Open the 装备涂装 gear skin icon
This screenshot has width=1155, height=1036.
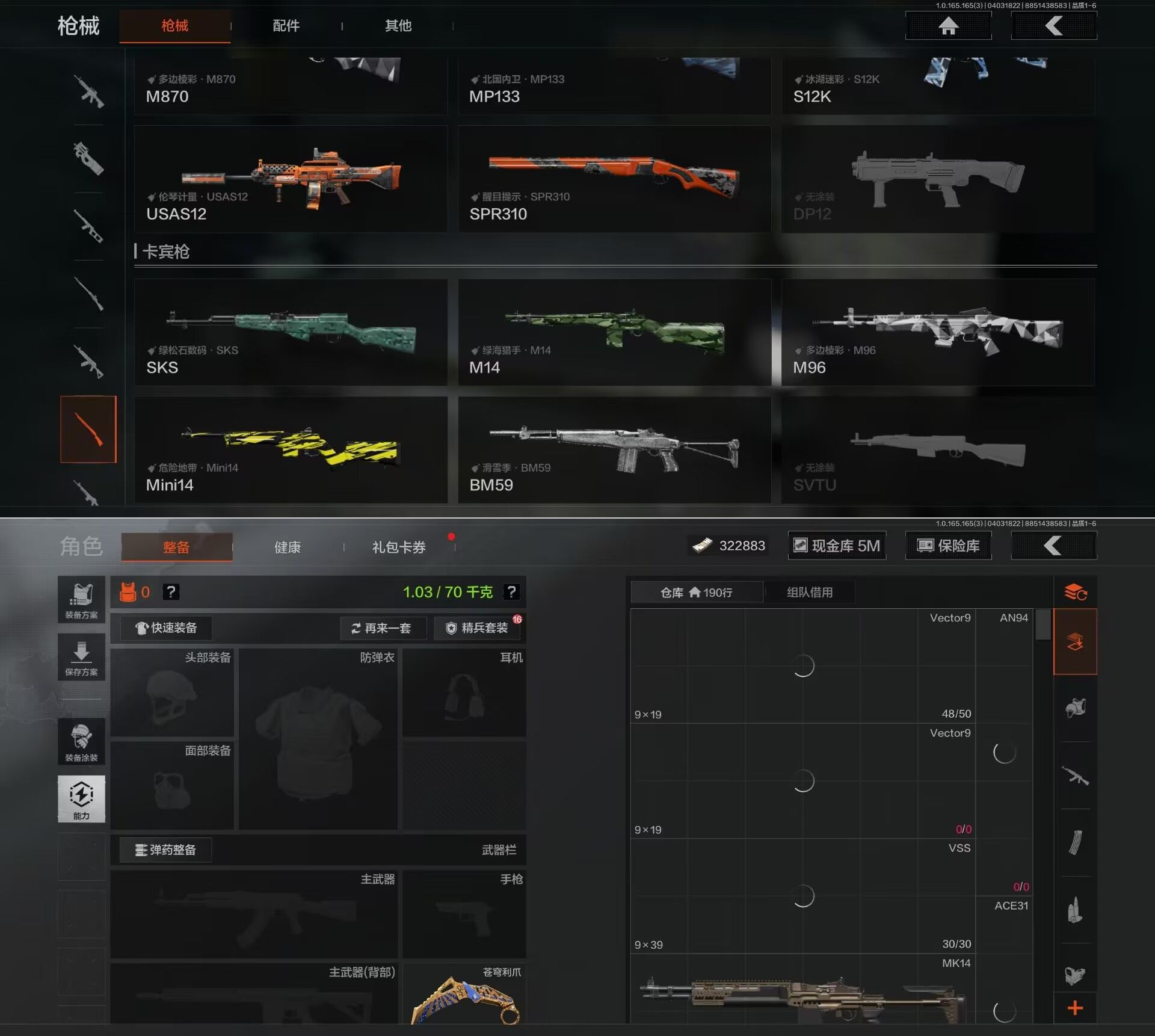(x=81, y=741)
